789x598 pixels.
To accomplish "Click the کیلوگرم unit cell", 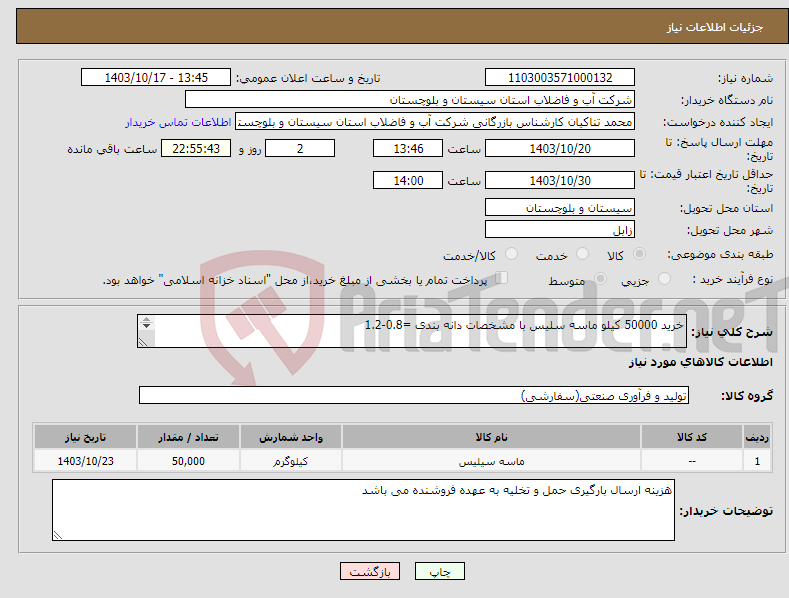I will pyautogui.click(x=291, y=461).
